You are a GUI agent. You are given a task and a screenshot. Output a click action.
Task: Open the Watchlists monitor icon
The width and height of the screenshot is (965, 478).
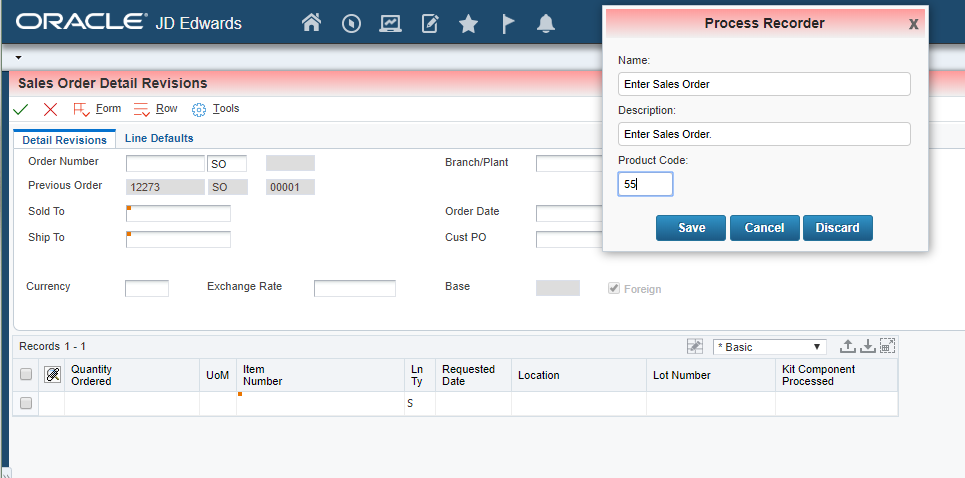tap(390, 24)
